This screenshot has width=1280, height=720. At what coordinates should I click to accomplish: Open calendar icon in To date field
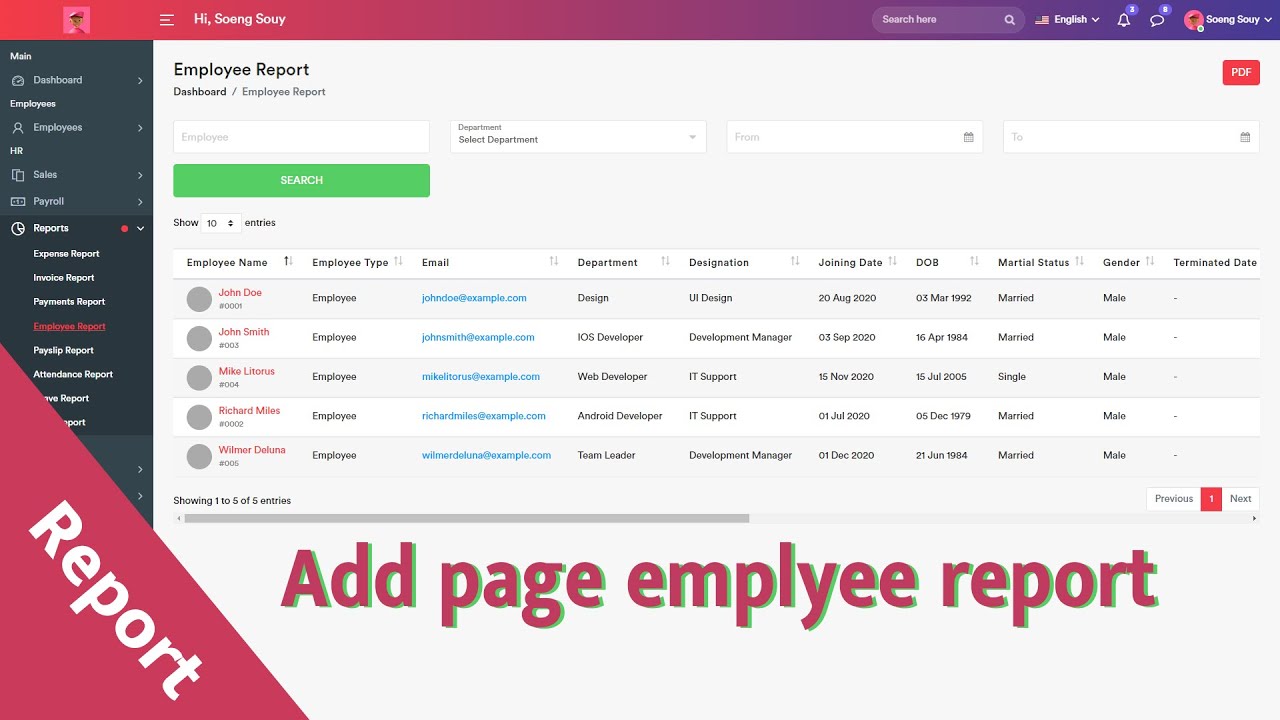(1245, 137)
